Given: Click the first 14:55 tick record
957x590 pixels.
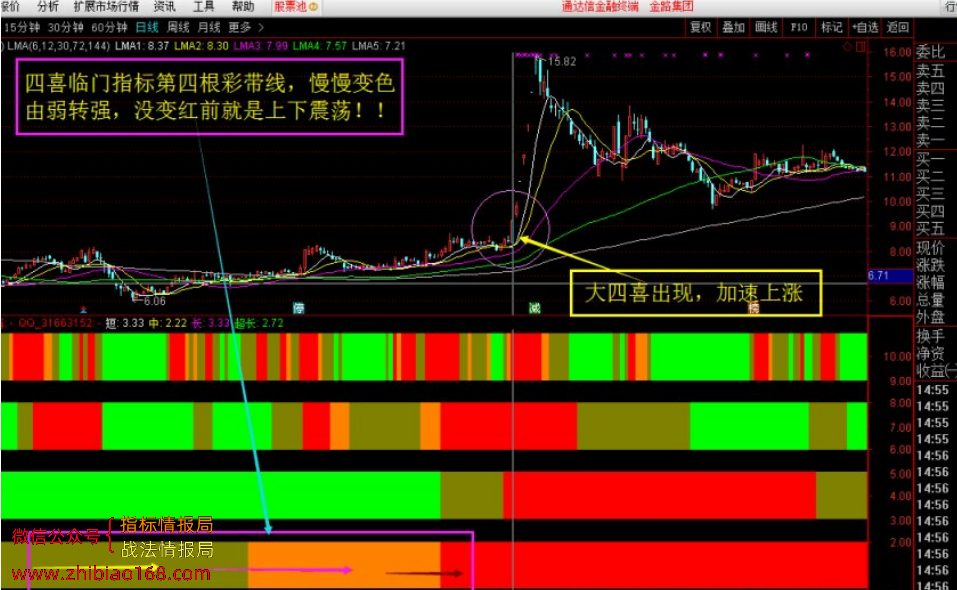Looking at the screenshot, I should click(933, 390).
